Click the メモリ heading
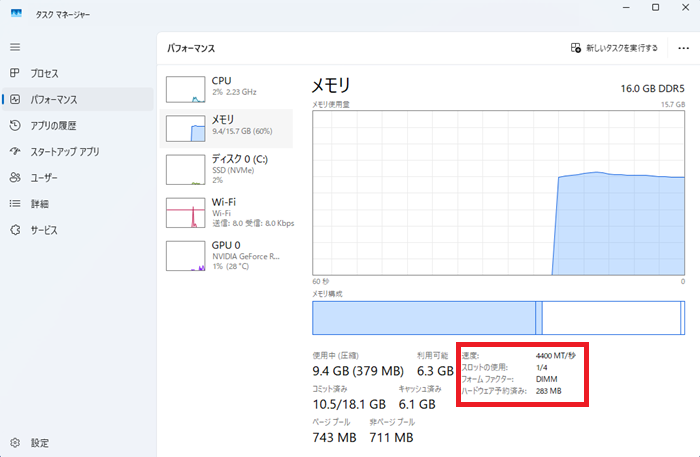The image size is (700, 457). click(x=331, y=85)
